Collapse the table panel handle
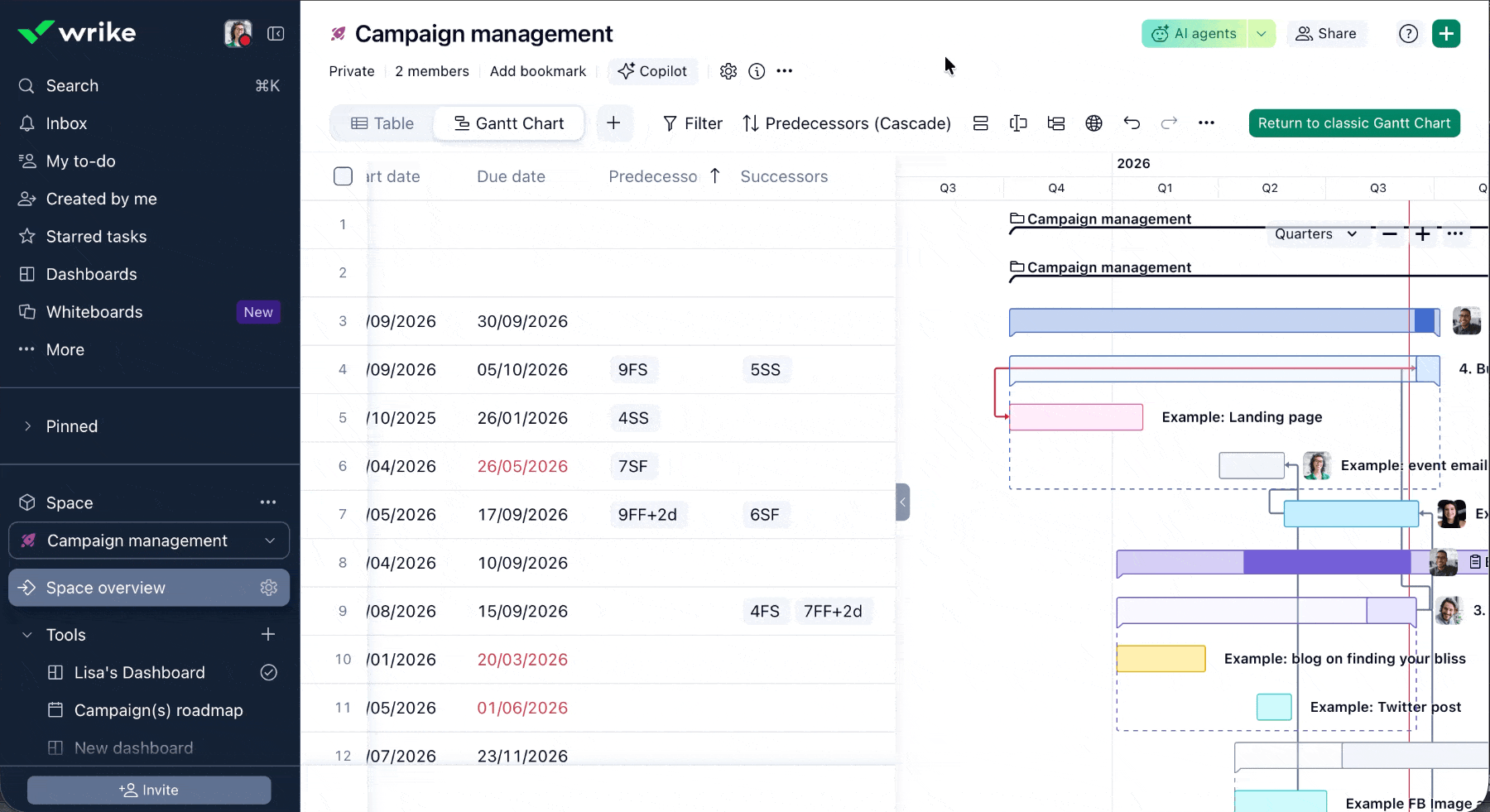 point(903,502)
